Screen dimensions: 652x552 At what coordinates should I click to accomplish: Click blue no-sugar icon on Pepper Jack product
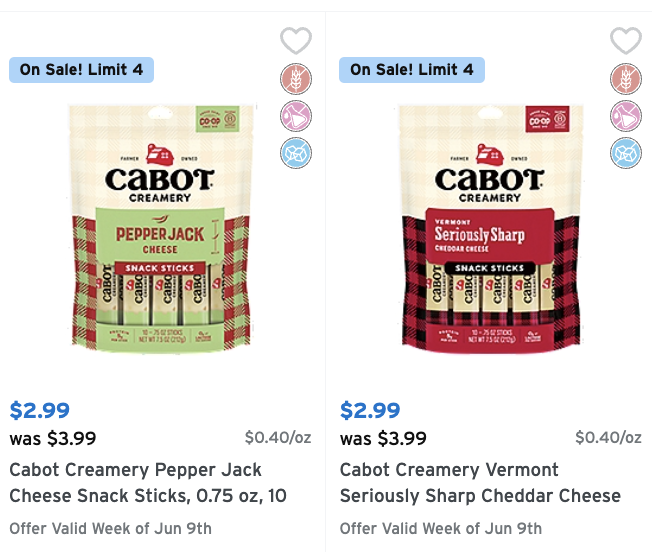[296, 153]
